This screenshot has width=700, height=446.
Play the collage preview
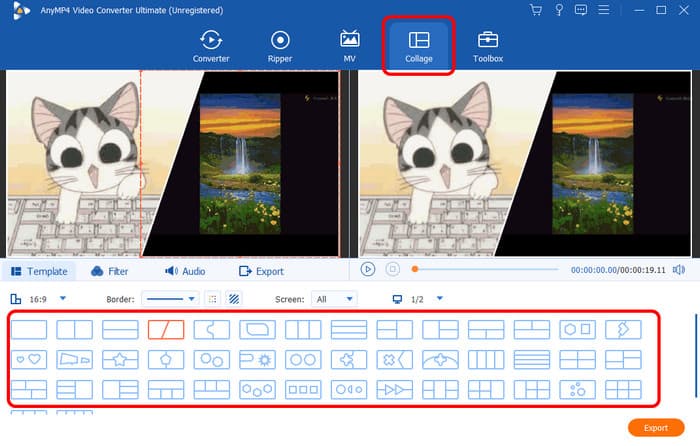(367, 269)
